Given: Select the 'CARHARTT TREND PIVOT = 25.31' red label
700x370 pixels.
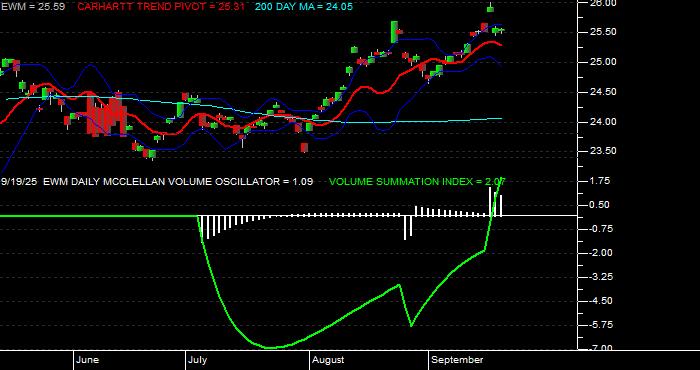Looking at the screenshot, I should coord(161,7).
